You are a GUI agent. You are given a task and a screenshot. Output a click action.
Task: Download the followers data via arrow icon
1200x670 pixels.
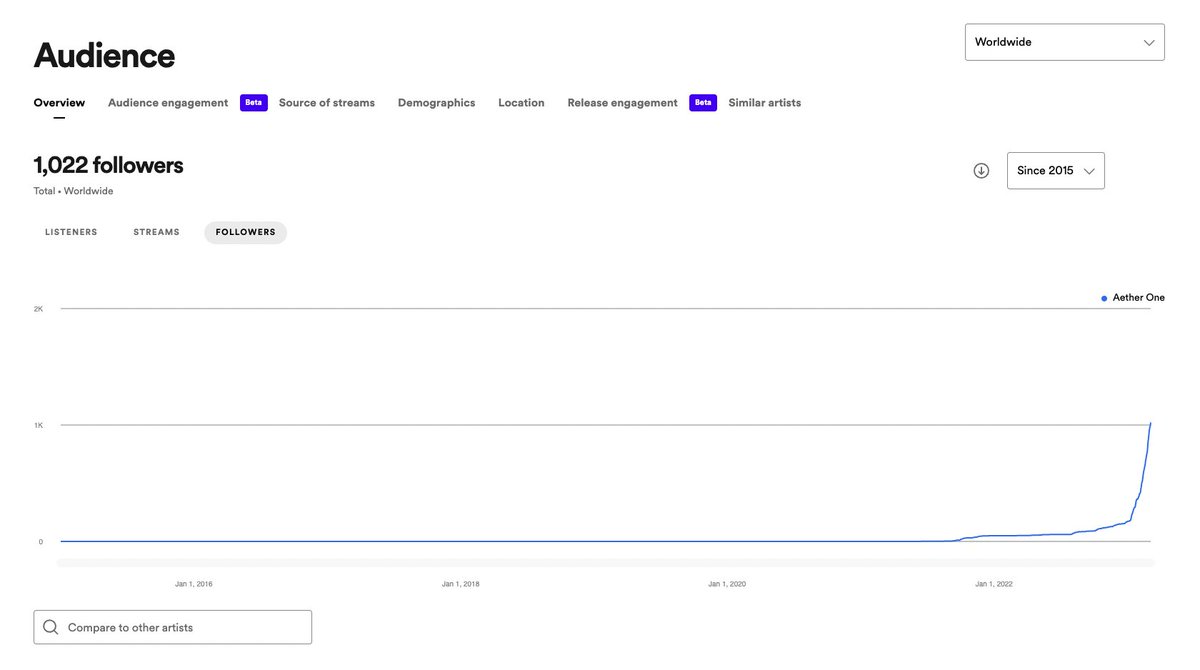[981, 171]
